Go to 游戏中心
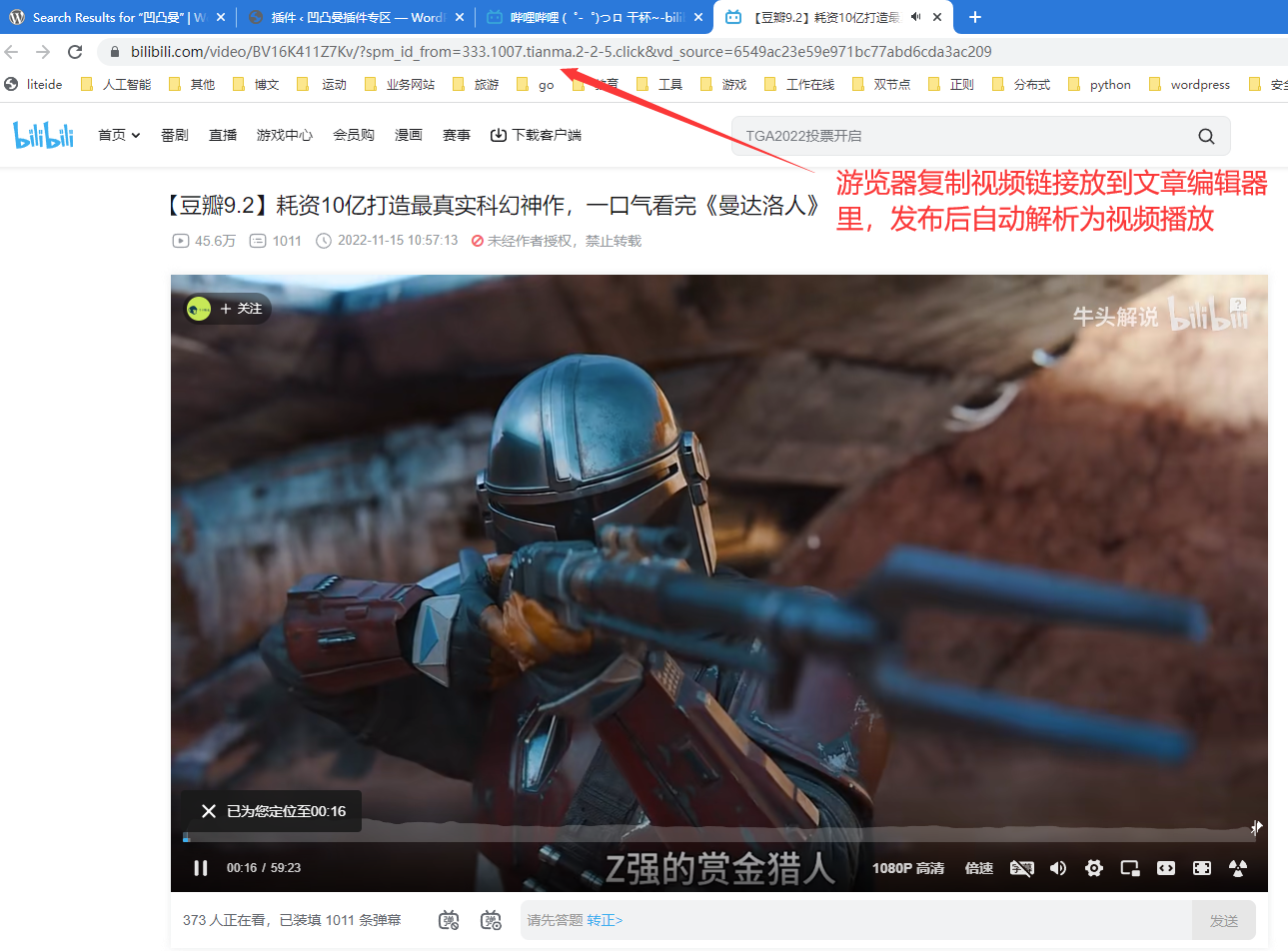1288x951 pixels. tap(285, 135)
